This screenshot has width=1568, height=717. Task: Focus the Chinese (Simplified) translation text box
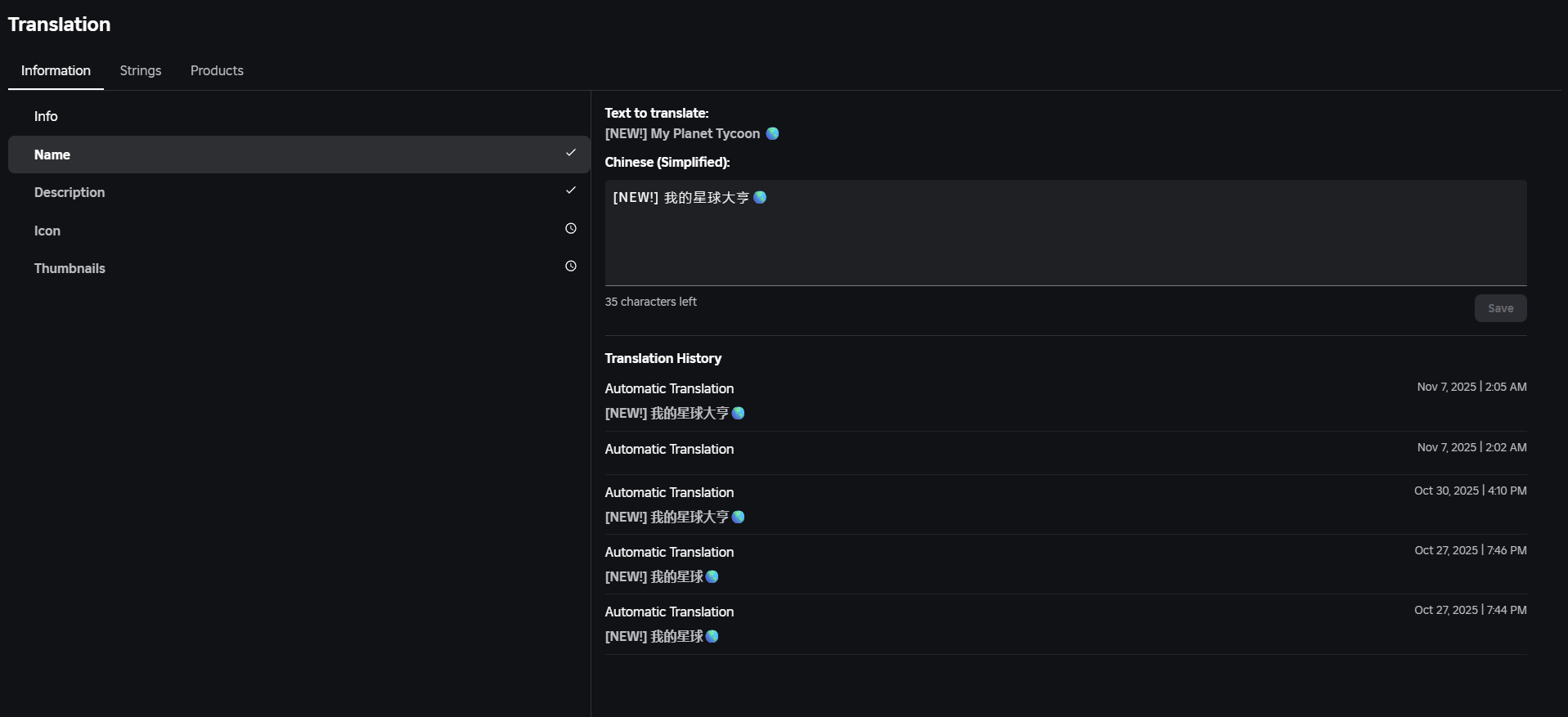point(1066,233)
